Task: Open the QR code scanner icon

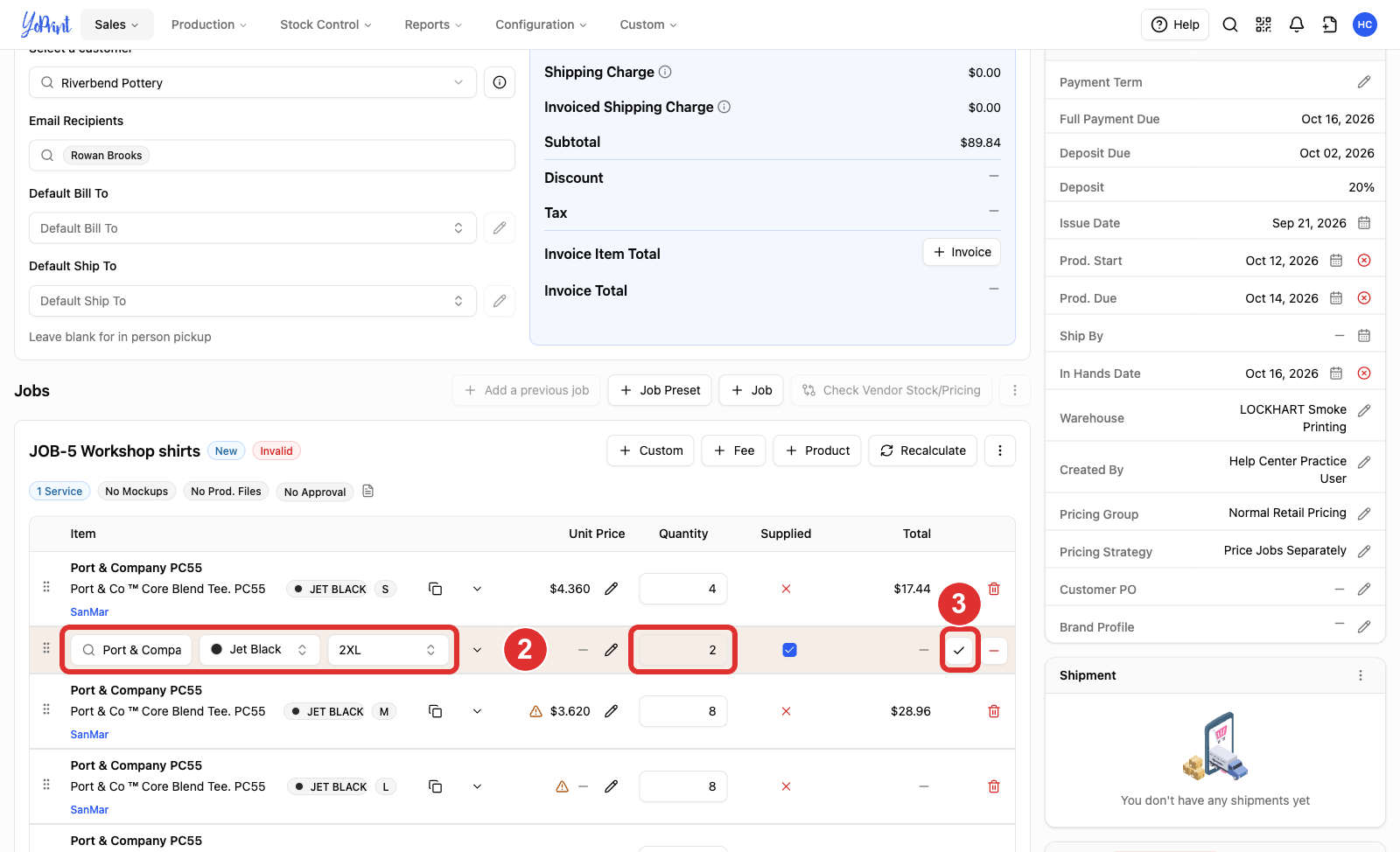Action: pos(1263,24)
